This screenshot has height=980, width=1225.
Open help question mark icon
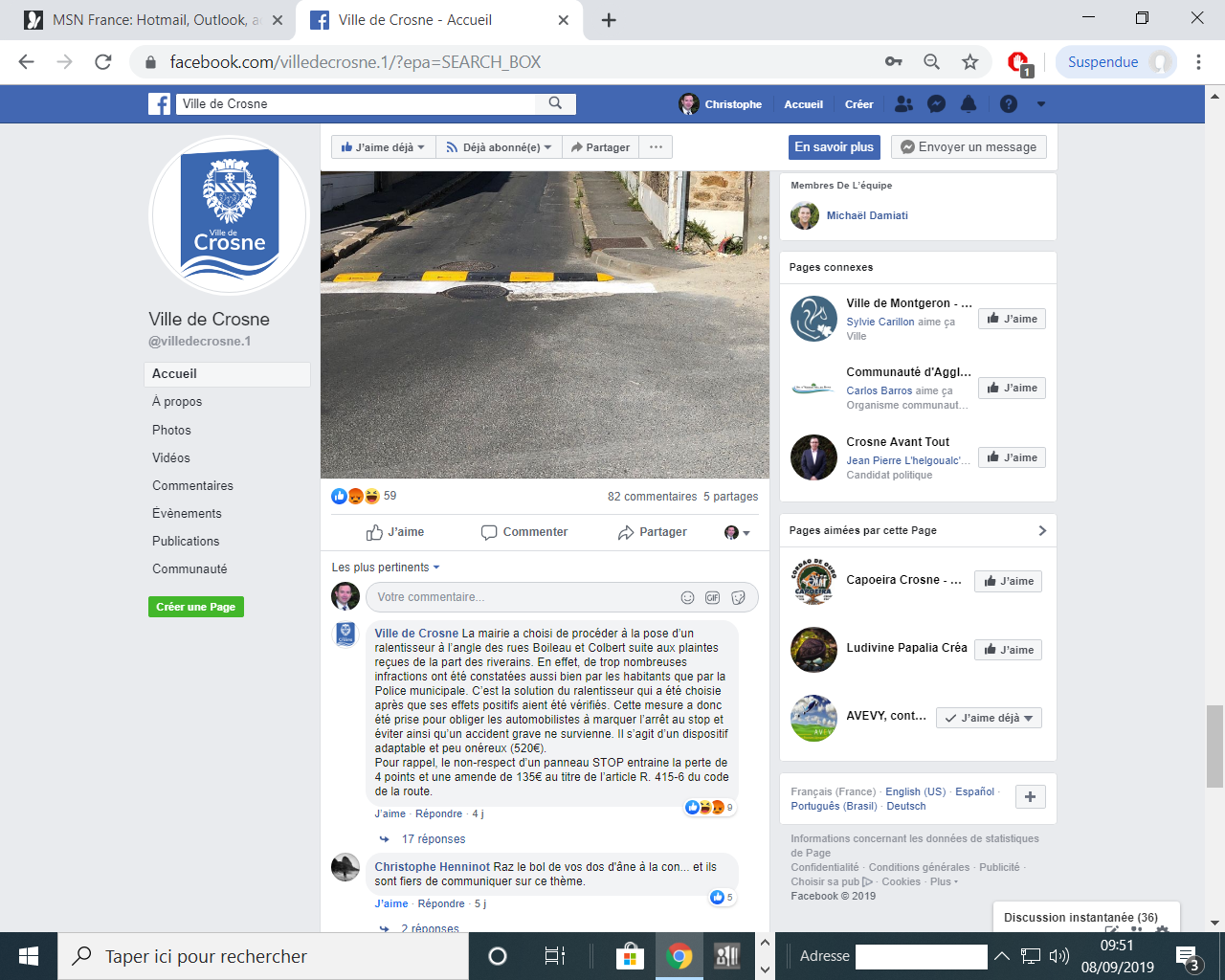pyautogui.click(x=1009, y=104)
